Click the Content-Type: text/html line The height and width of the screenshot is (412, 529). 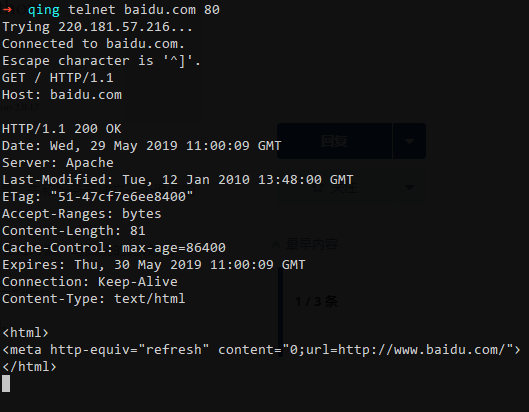(94, 299)
